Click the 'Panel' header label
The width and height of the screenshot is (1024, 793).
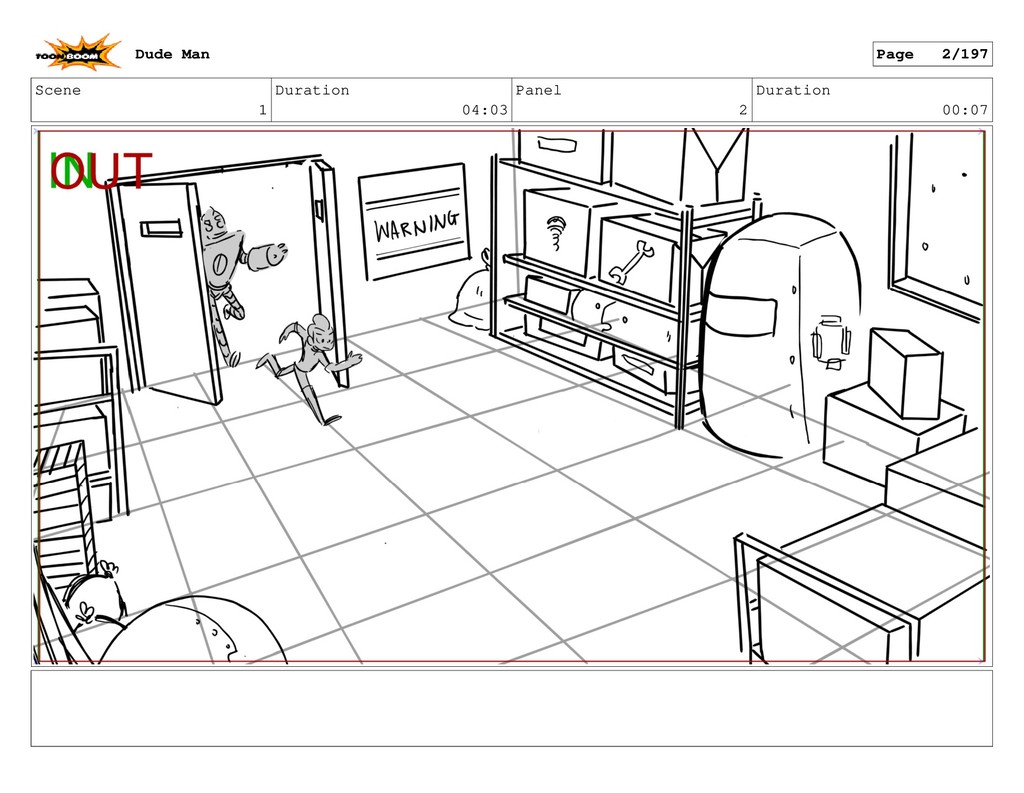538,90
